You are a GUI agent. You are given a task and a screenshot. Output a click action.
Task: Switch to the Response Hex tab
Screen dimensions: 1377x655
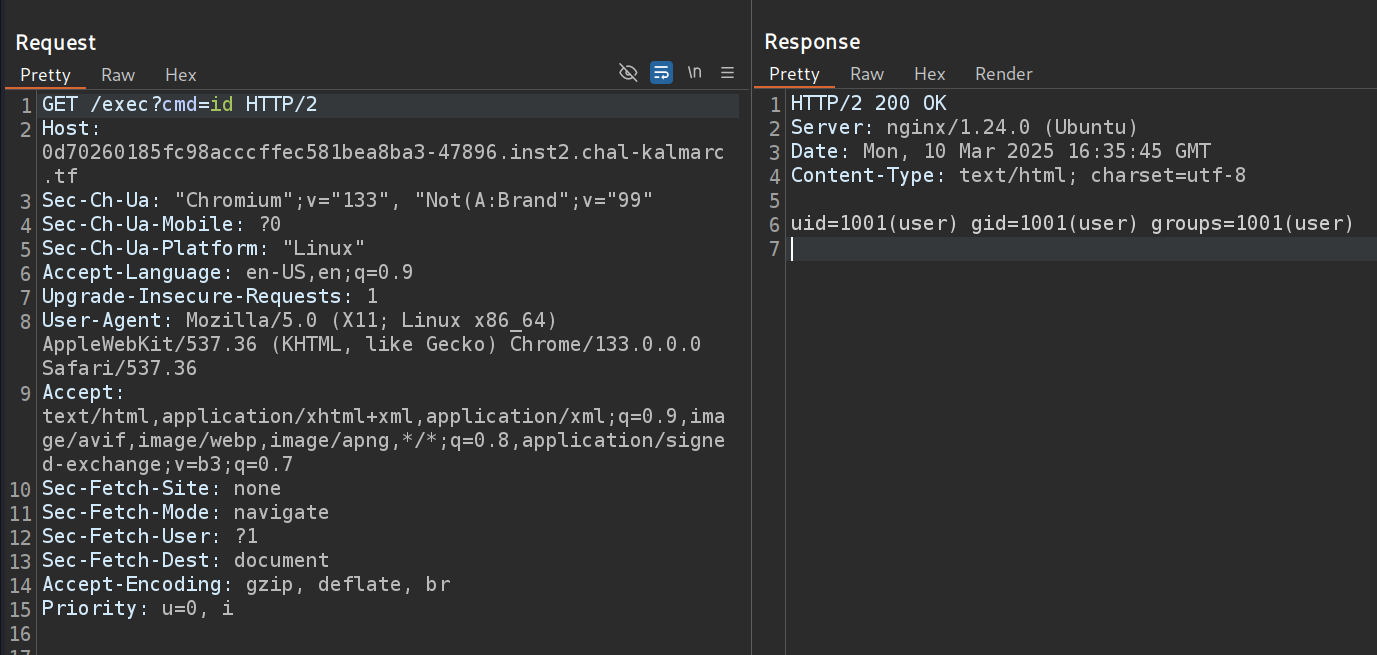(x=929, y=74)
